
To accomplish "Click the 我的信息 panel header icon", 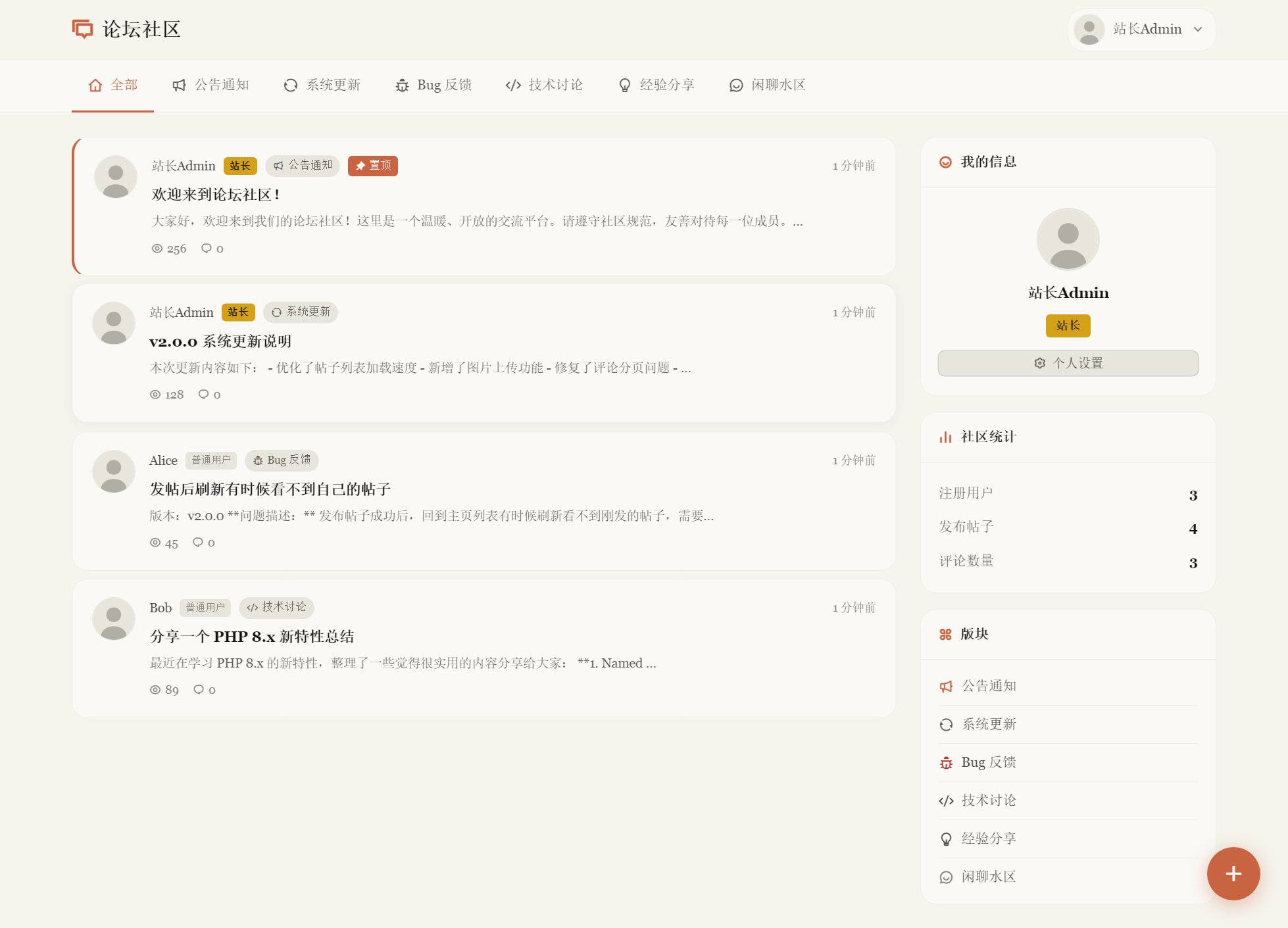I will pyautogui.click(x=945, y=162).
